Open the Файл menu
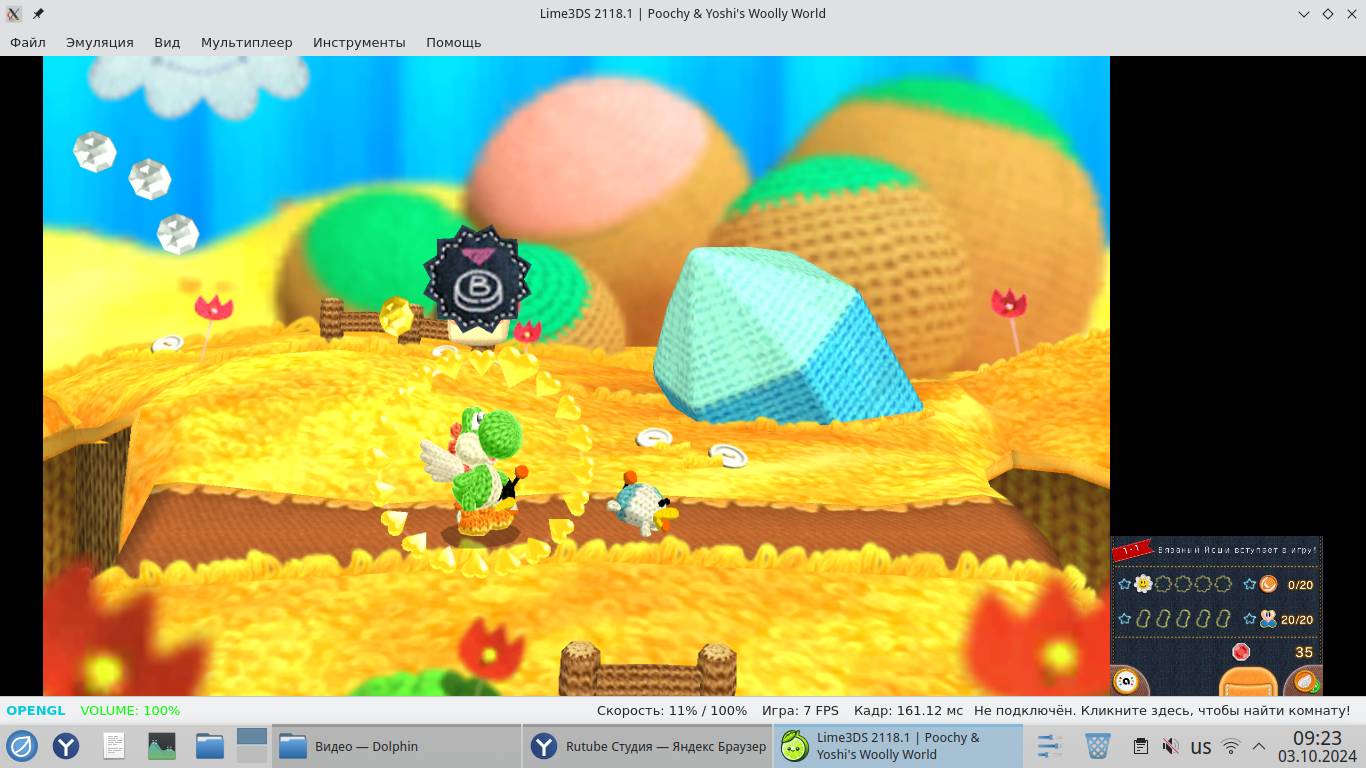The image size is (1366, 768). tap(28, 42)
